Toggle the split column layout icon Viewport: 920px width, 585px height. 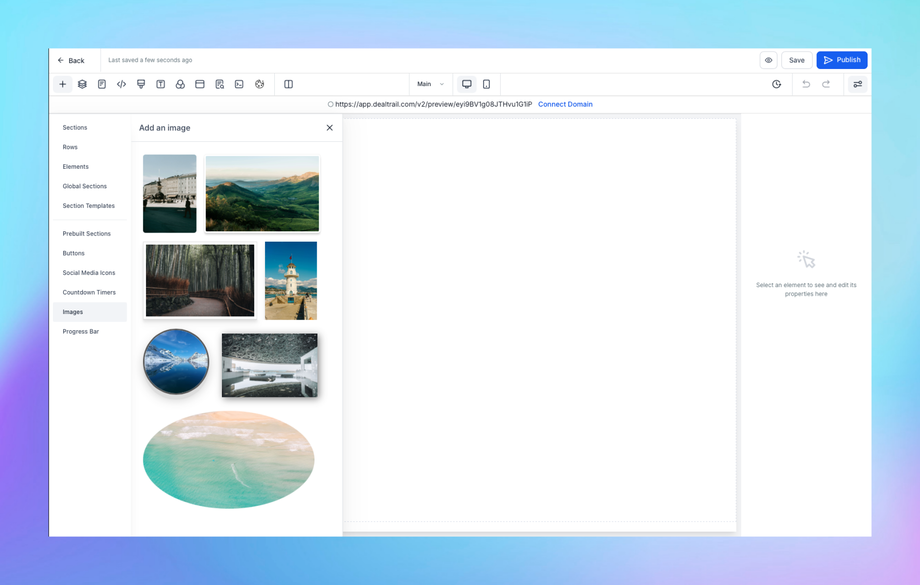tap(288, 84)
